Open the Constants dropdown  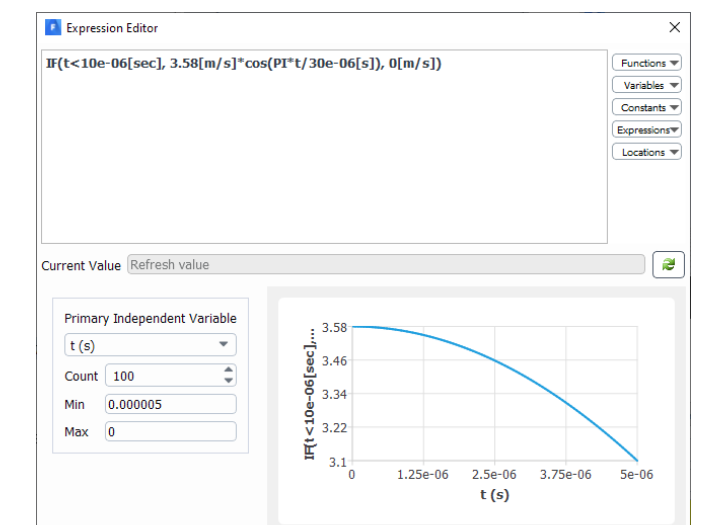click(647, 108)
